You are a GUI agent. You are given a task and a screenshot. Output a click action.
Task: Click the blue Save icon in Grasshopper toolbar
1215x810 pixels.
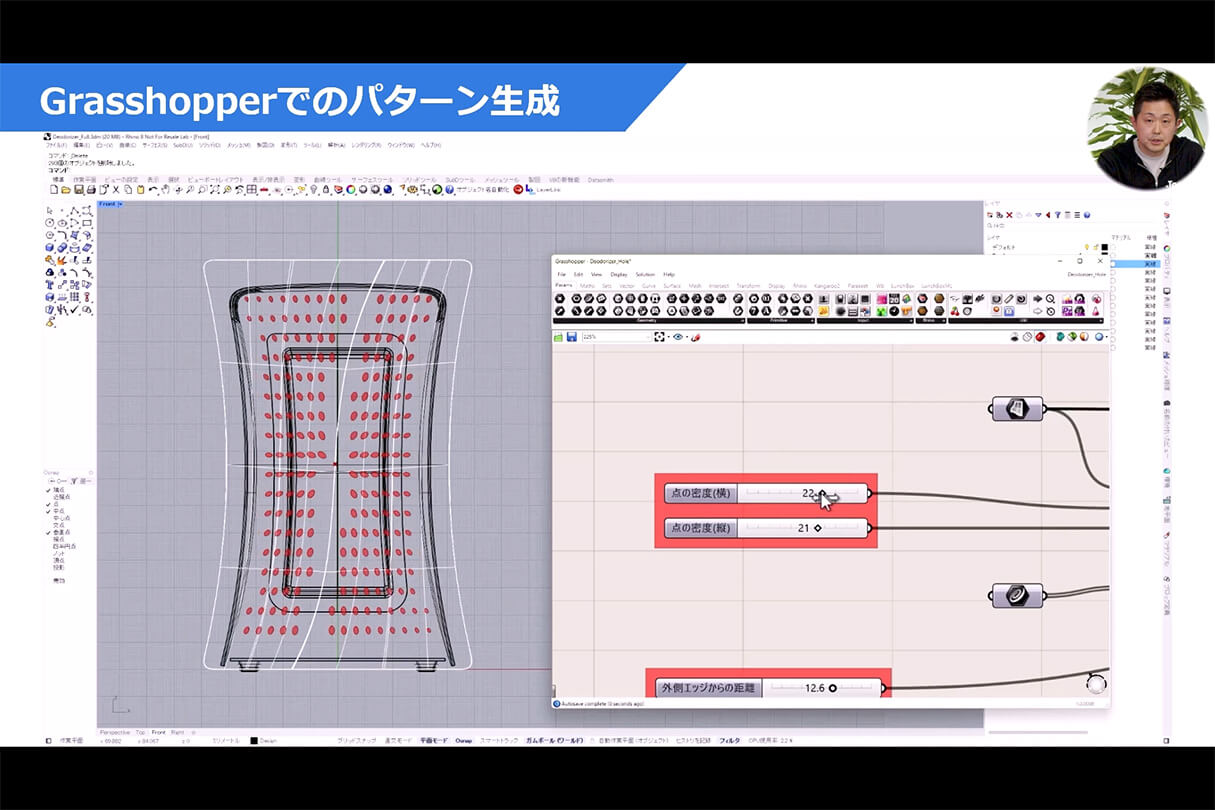coord(571,337)
